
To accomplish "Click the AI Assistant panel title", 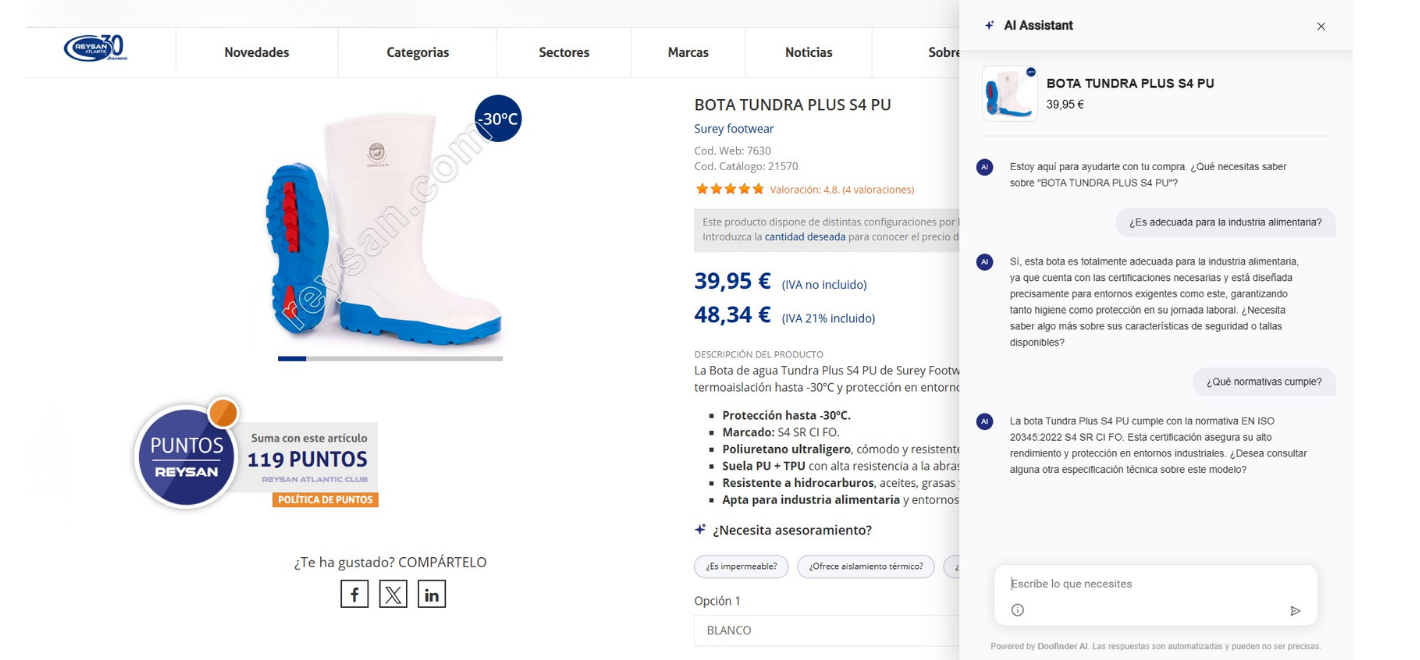I will pos(1038,25).
